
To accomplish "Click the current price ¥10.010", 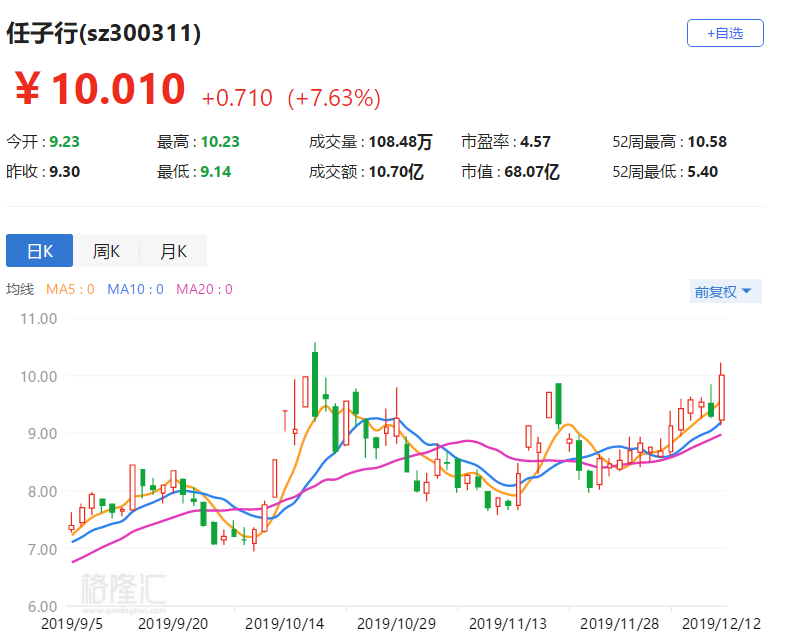I will [x=100, y=89].
